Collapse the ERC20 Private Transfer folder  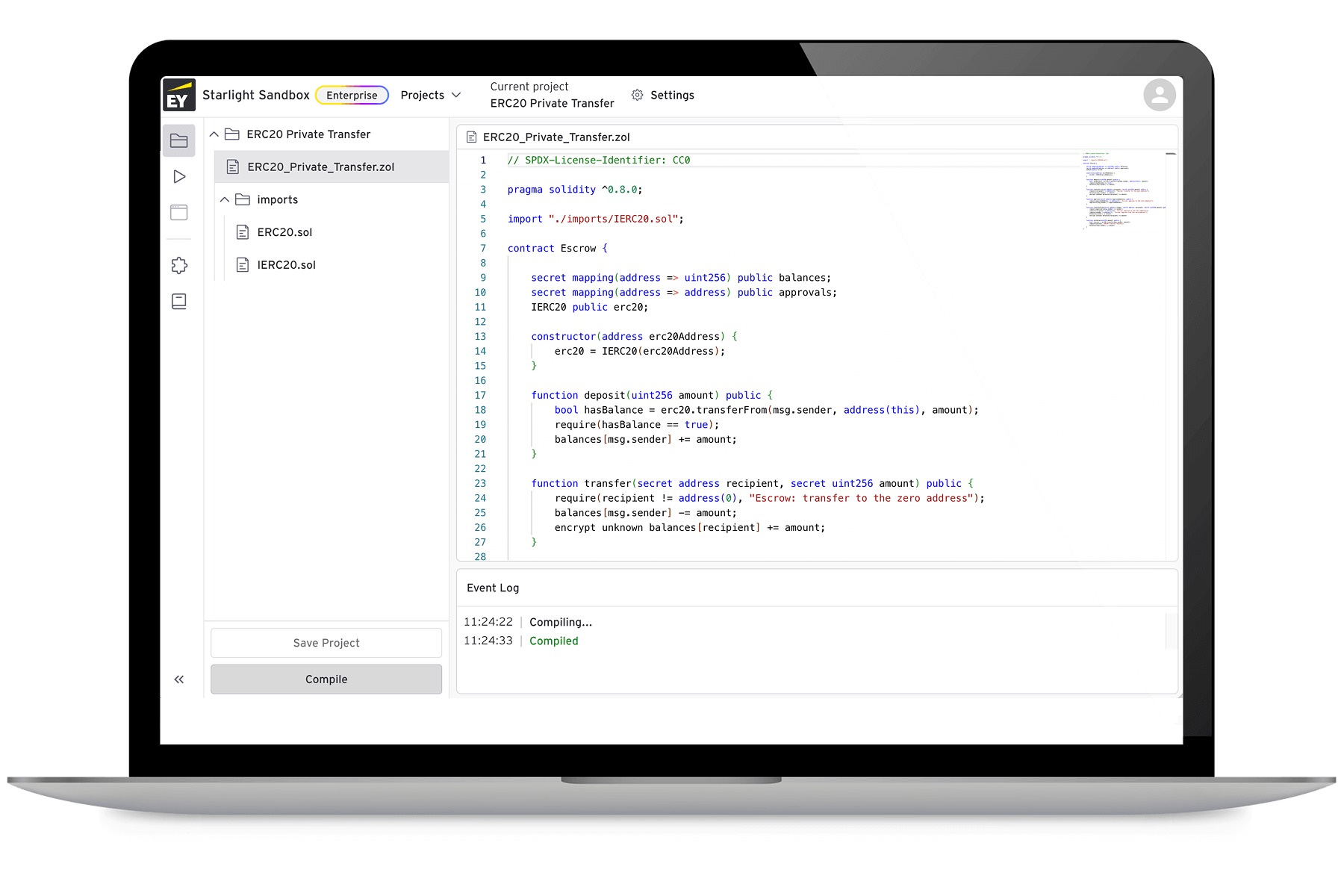(214, 134)
